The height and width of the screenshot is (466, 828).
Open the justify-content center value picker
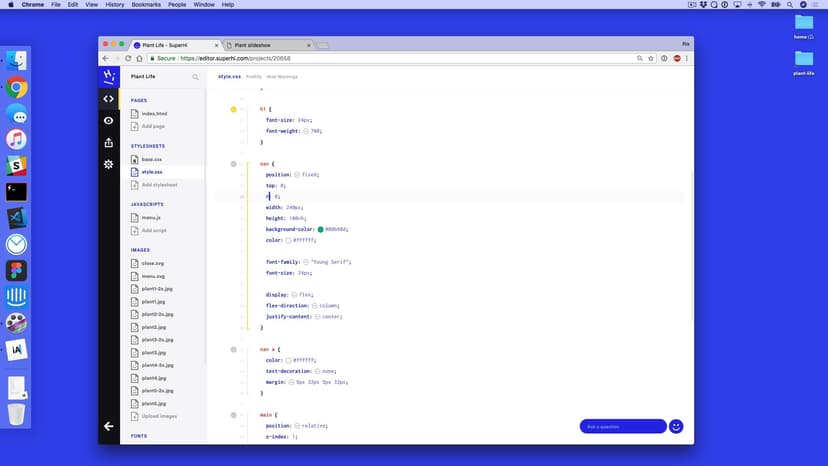click(317, 316)
